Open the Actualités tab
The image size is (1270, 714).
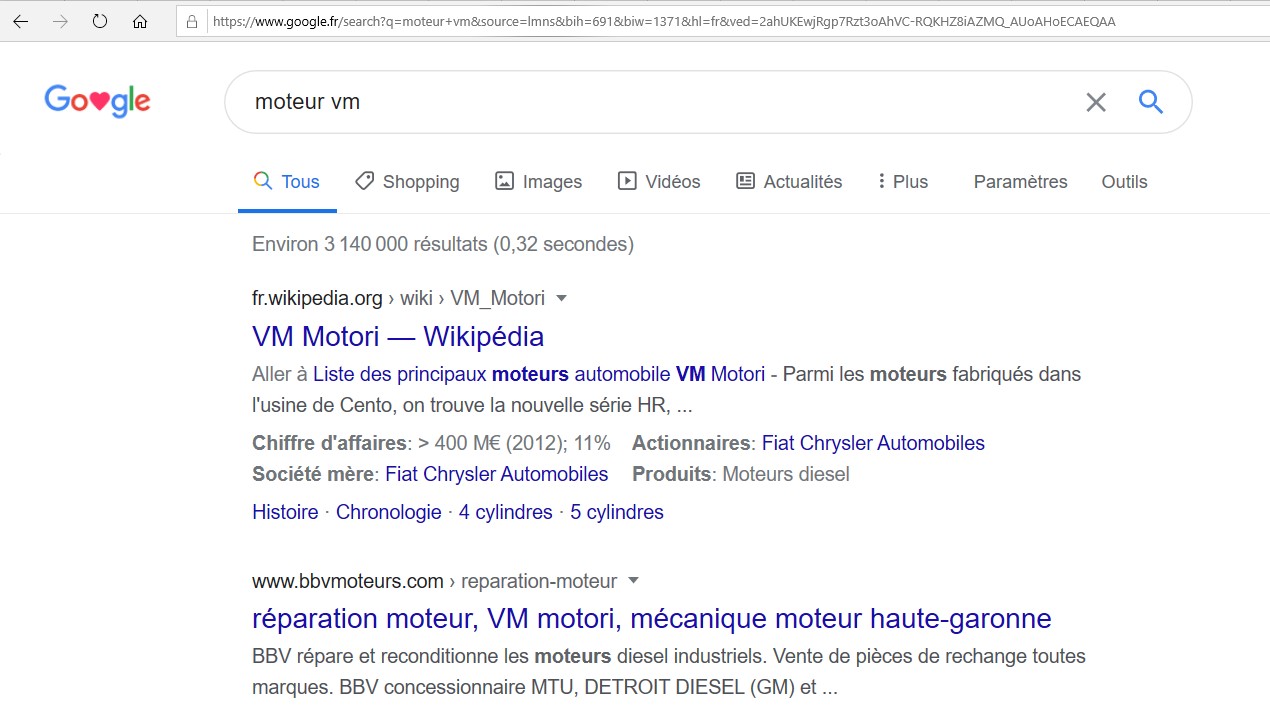(789, 182)
